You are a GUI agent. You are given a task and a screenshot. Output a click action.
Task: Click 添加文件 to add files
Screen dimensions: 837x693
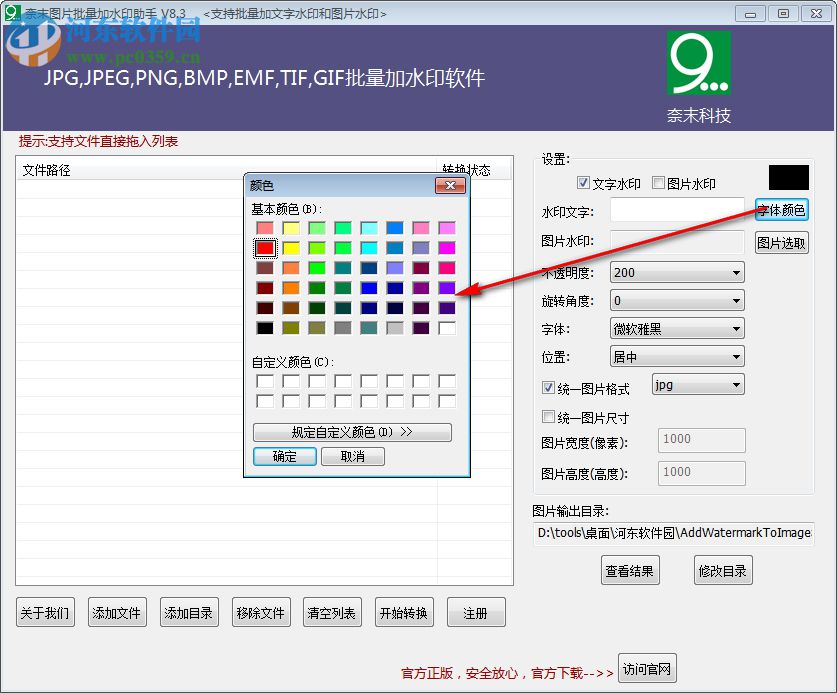pyautogui.click(x=117, y=612)
